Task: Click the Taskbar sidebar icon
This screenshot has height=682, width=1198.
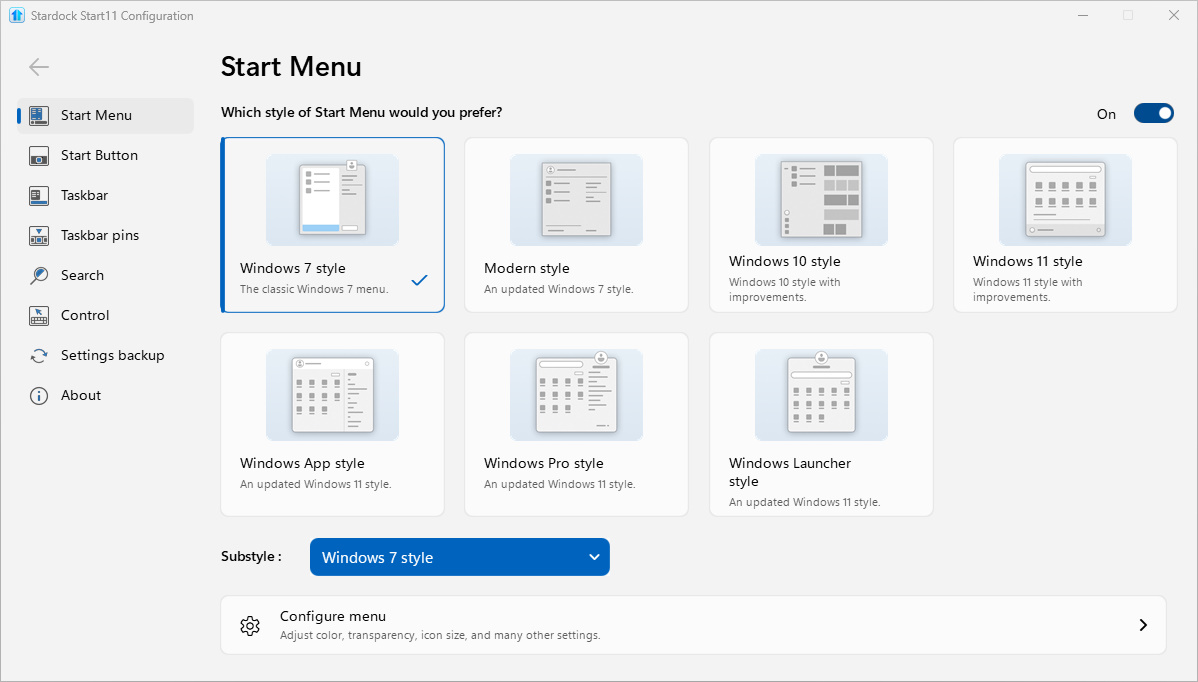Action: (39, 196)
